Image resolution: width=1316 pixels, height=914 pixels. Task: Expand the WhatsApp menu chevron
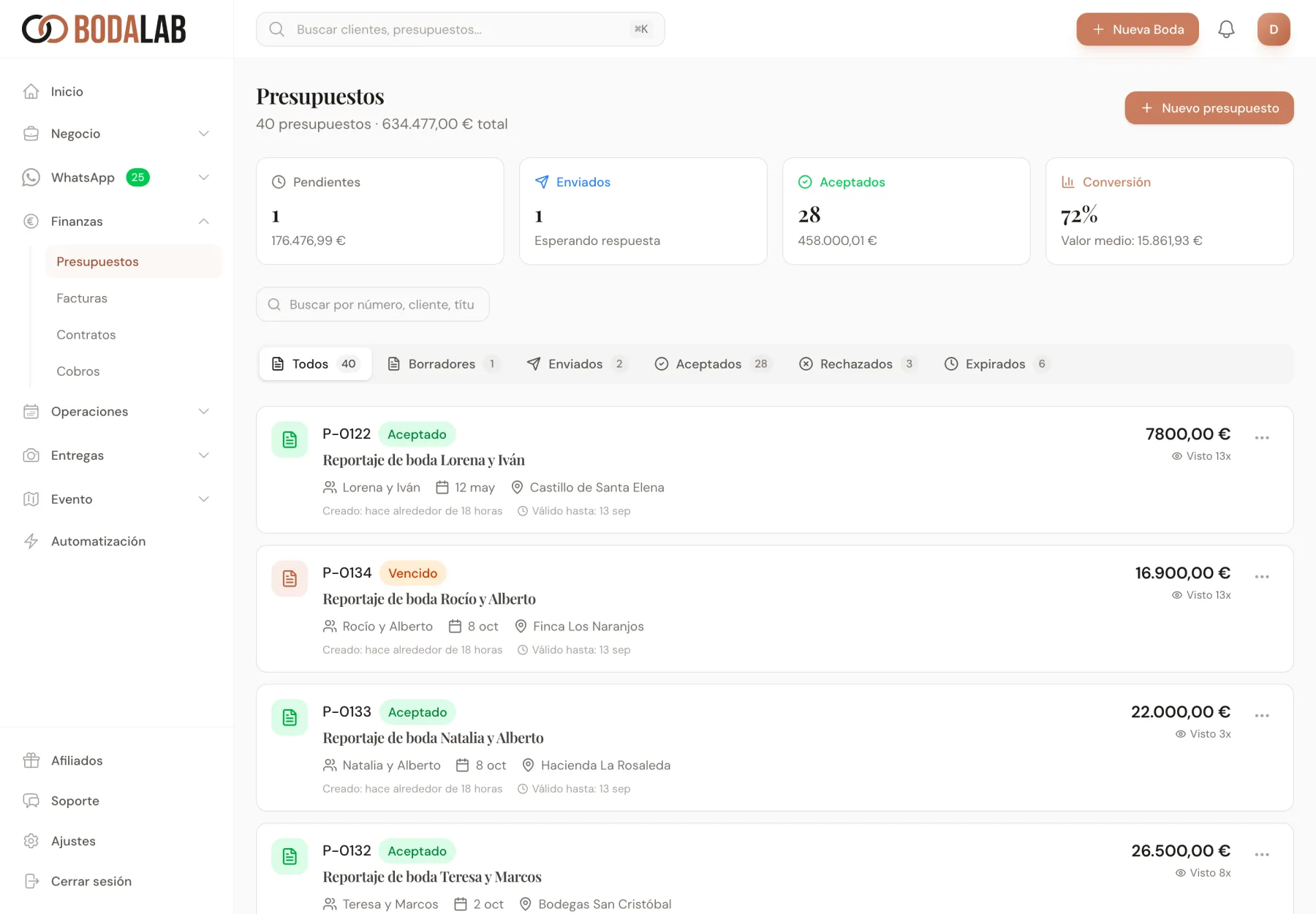[x=204, y=178]
